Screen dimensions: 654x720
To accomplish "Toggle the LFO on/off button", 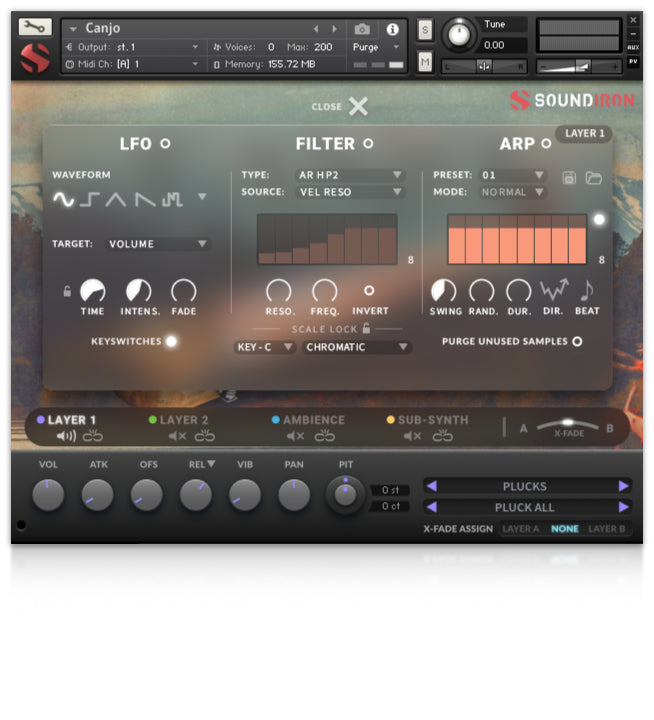I will point(165,144).
